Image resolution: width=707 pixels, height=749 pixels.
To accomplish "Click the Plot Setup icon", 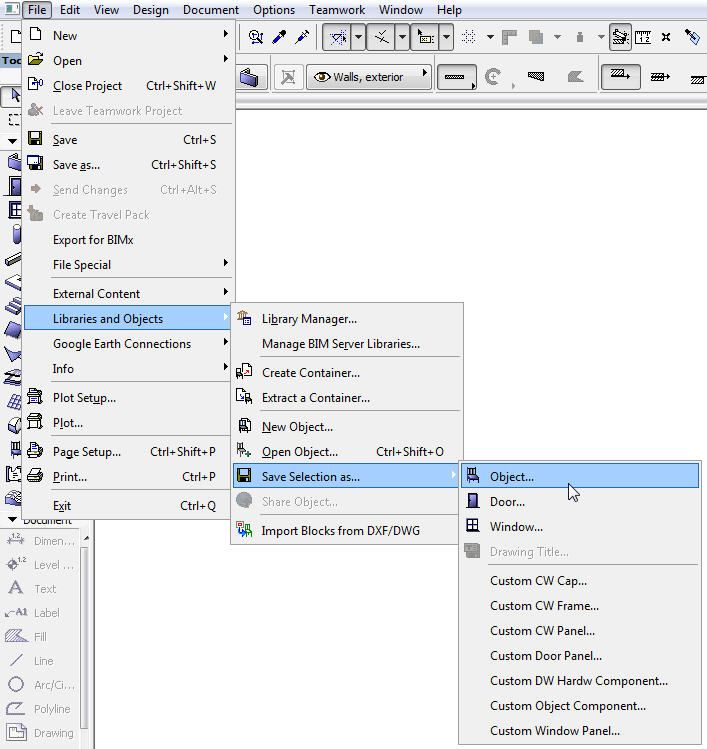I will (x=35, y=397).
